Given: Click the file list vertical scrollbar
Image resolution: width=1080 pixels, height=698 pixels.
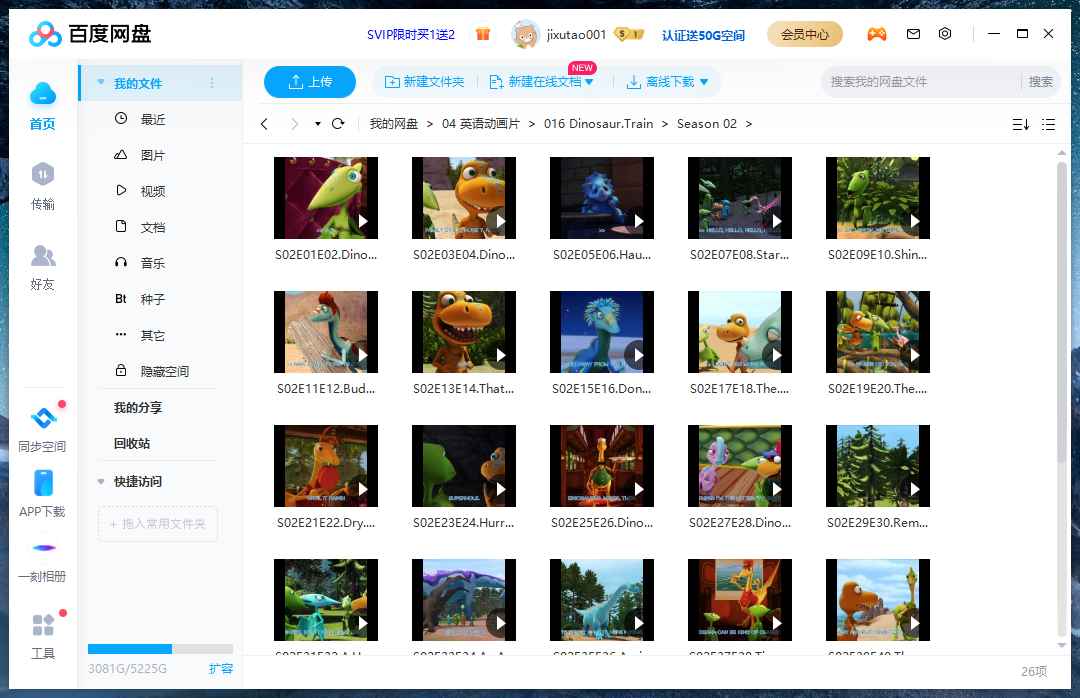Looking at the screenshot, I should pyautogui.click(x=1061, y=312).
